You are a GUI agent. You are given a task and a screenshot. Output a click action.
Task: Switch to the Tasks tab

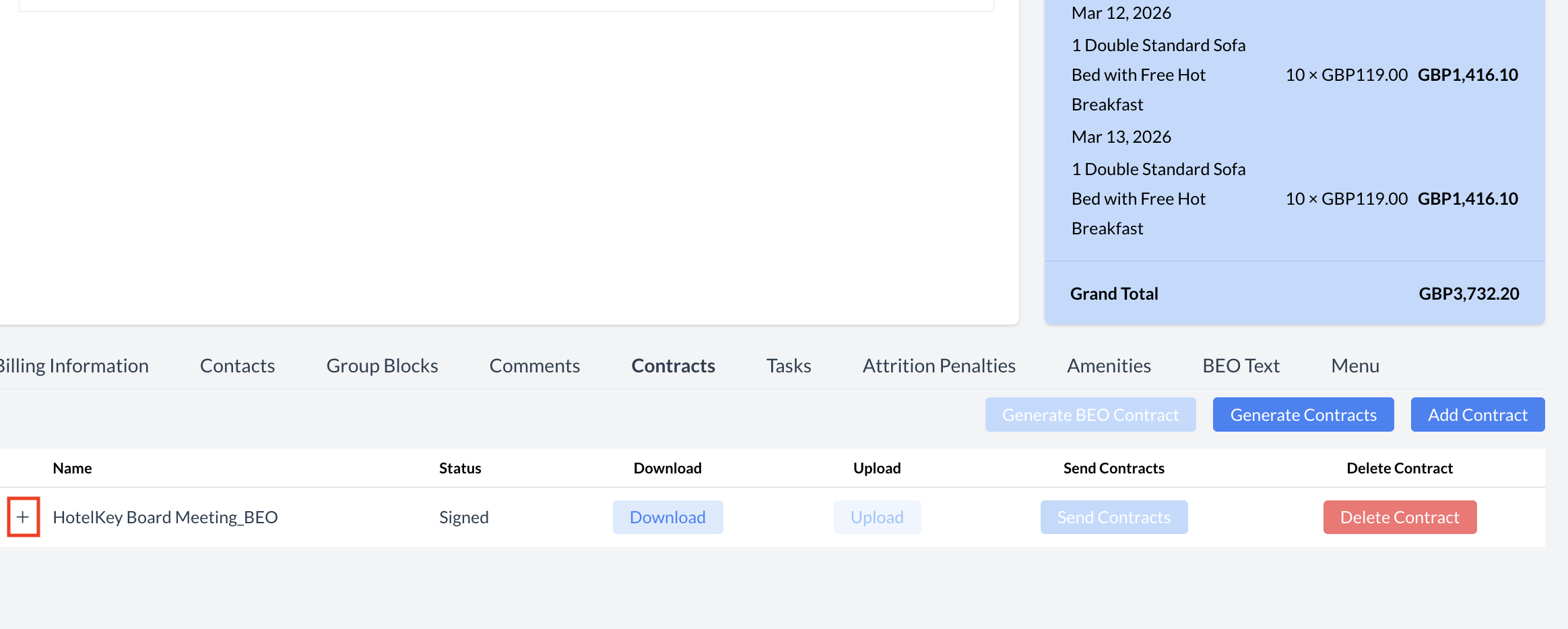pyautogui.click(x=788, y=366)
